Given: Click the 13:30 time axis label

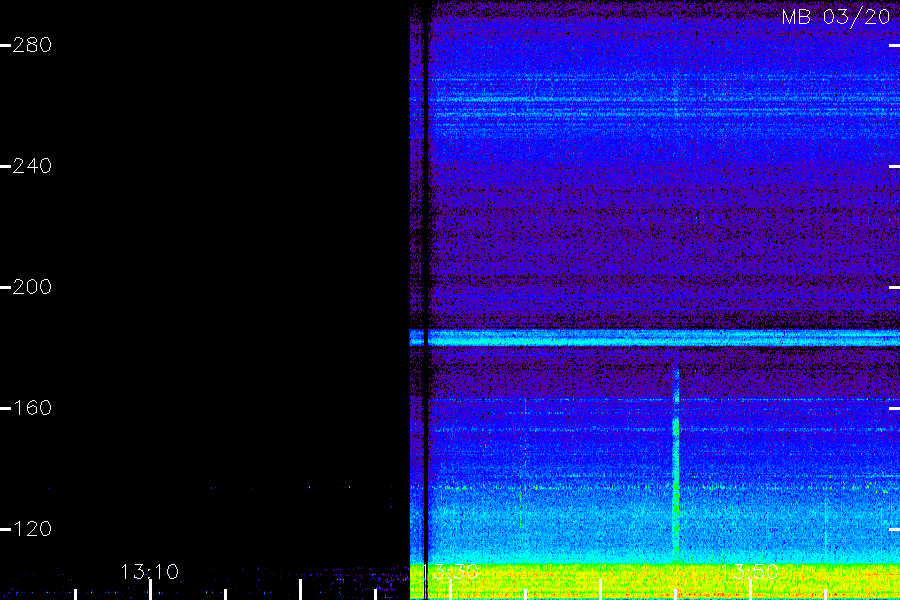Looking at the screenshot, I should 450,572.
